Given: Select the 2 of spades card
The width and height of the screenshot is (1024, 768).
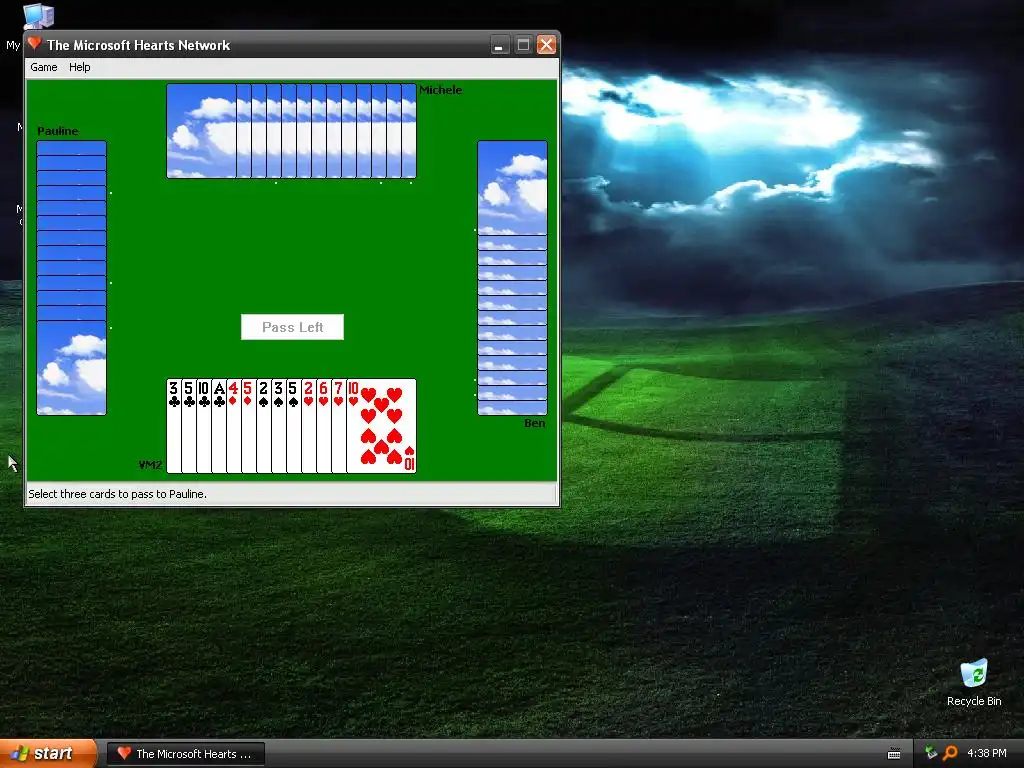Looking at the screenshot, I should [x=264, y=426].
